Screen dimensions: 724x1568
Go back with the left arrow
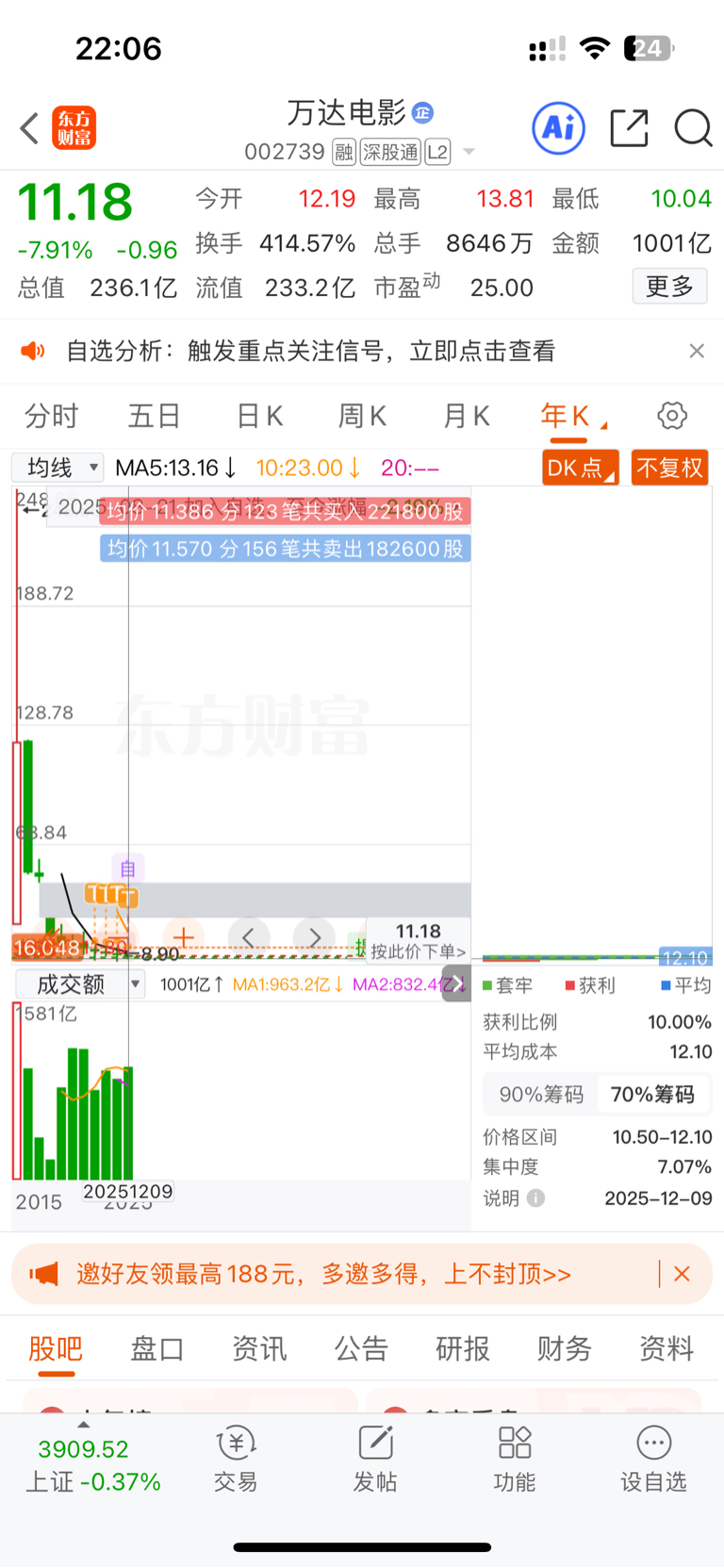29,128
